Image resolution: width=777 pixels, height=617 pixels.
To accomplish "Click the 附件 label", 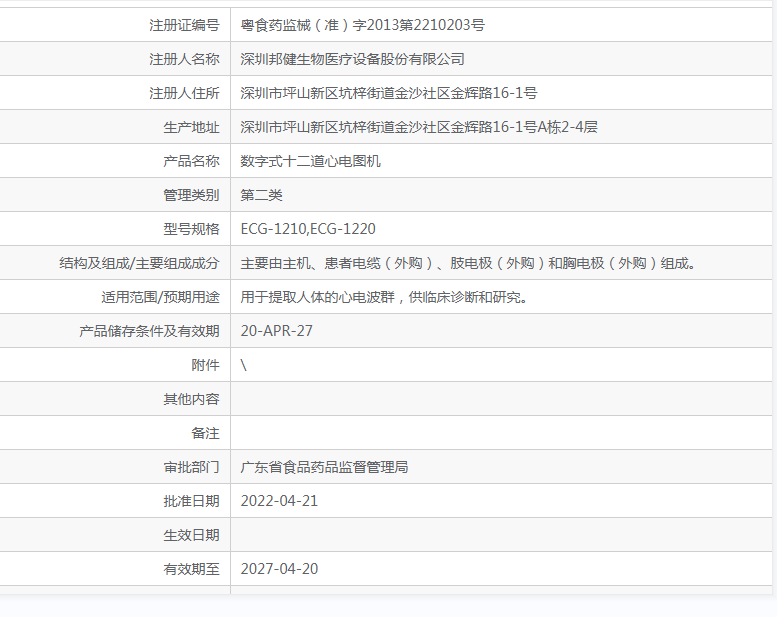I will point(205,365).
